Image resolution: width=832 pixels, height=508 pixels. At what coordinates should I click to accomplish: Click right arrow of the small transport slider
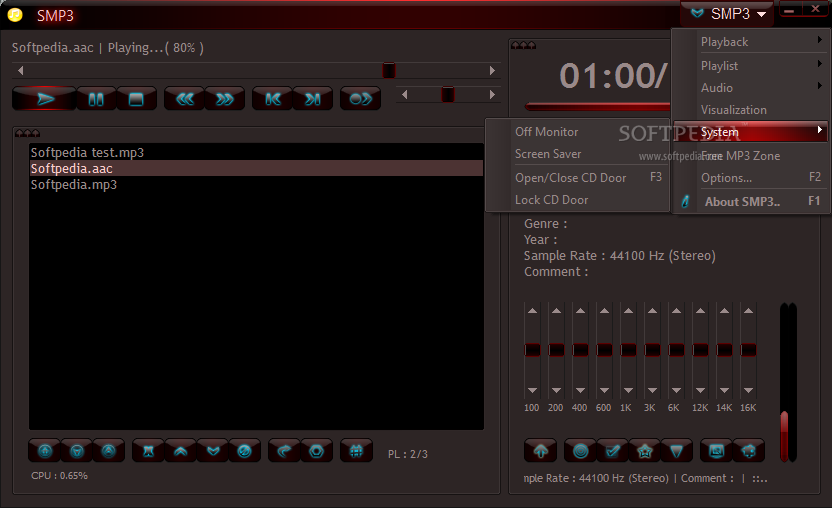(492, 94)
